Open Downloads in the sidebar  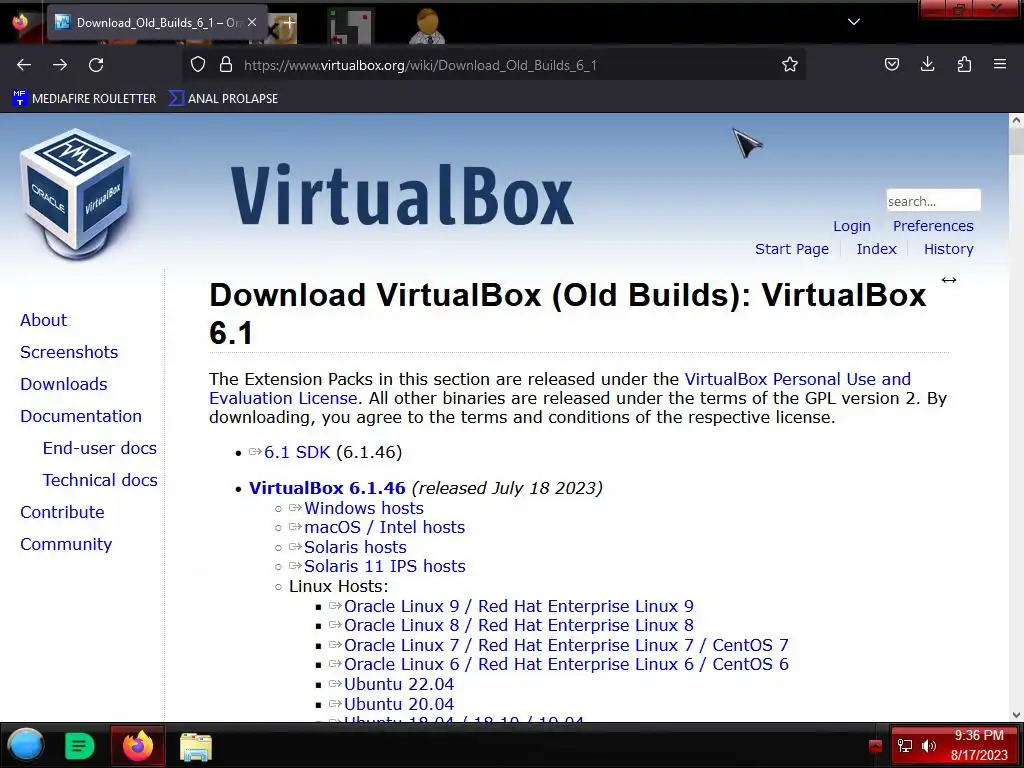tap(64, 385)
